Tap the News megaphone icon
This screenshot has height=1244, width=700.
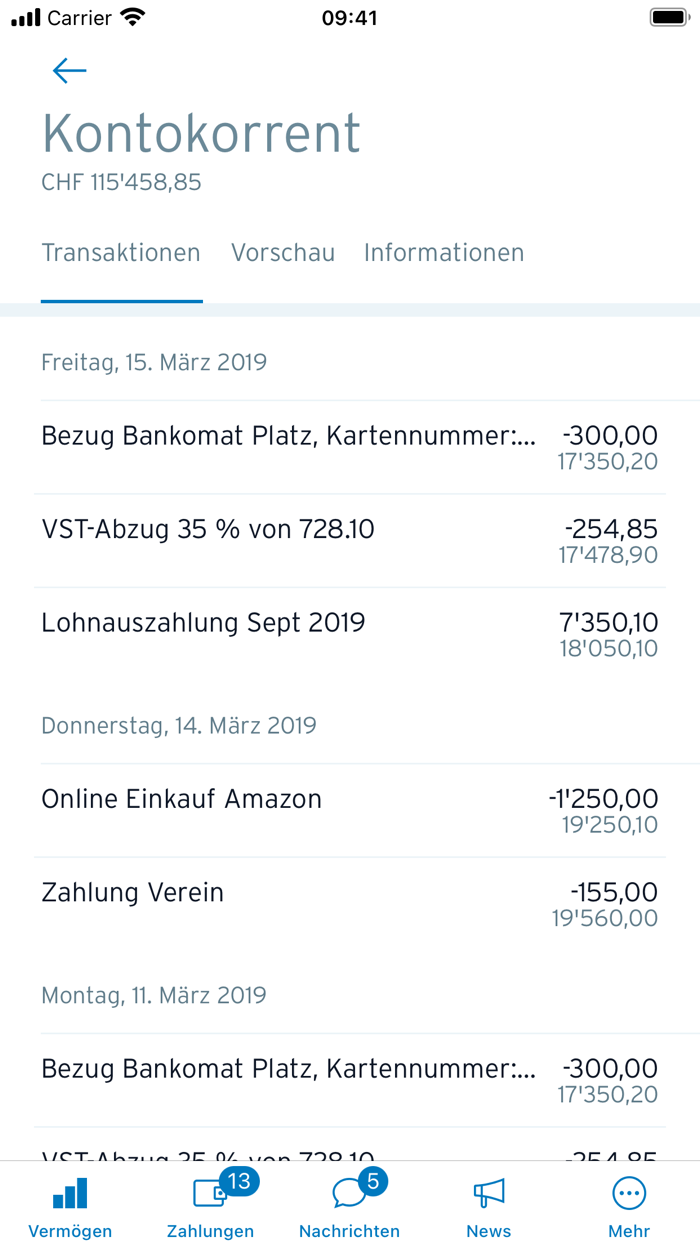[489, 1193]
